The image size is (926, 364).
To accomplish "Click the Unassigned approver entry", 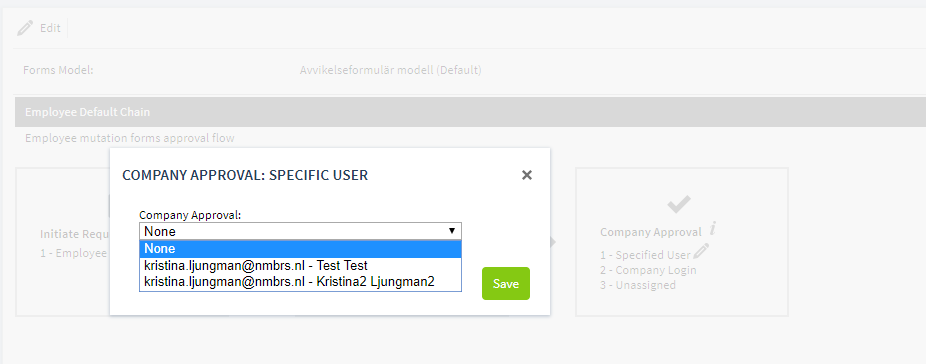I will click(x=638, y=285).
